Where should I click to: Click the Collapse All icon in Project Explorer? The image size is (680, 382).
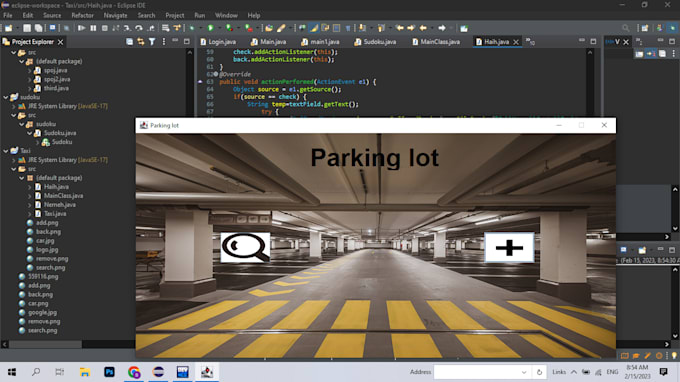(x=129, y=42)
